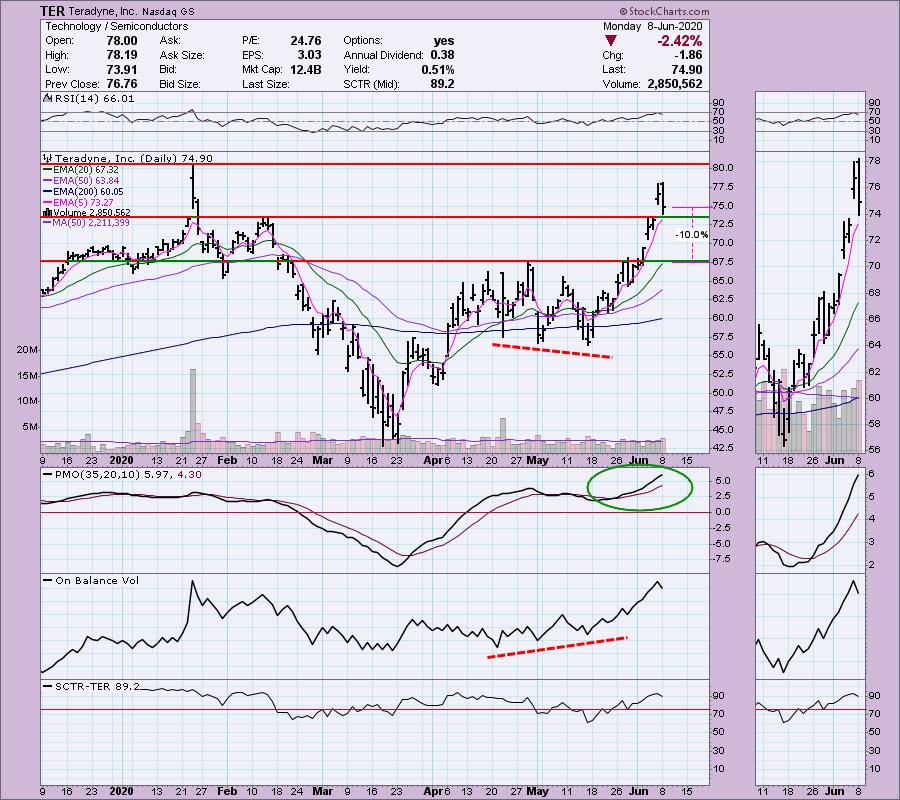Click the Annual Dividend value 0.38
900x800 pixels.
[442, 55]
